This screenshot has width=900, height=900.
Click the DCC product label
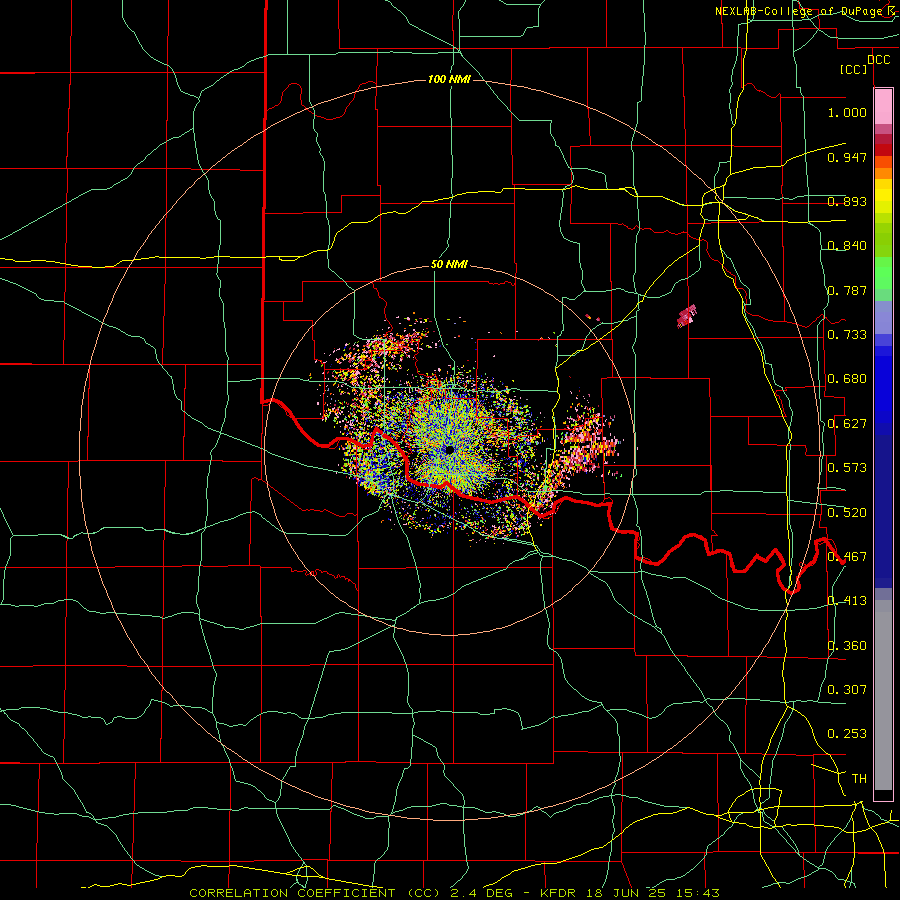(878, 60)
